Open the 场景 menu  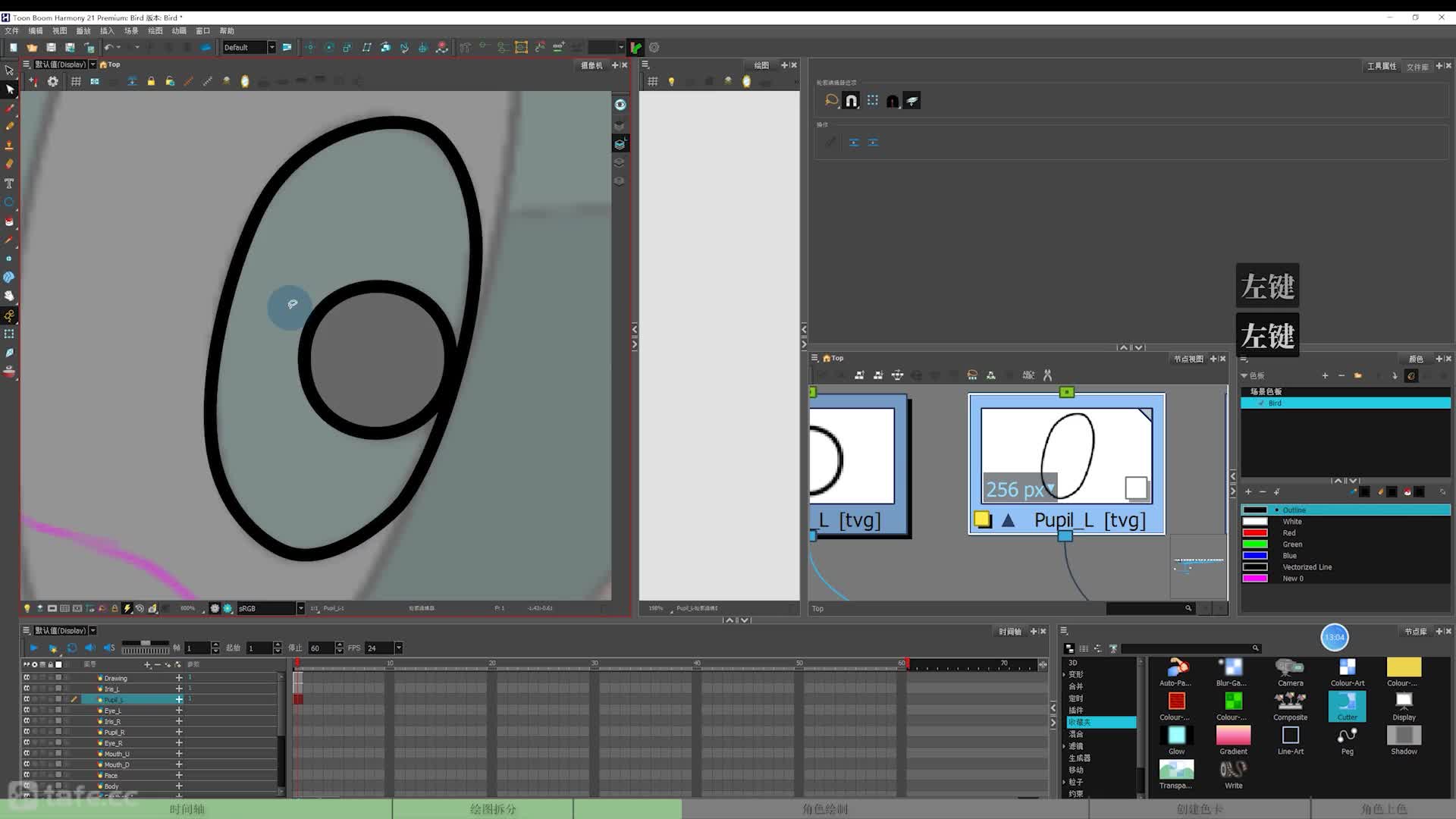coord(131,31)
